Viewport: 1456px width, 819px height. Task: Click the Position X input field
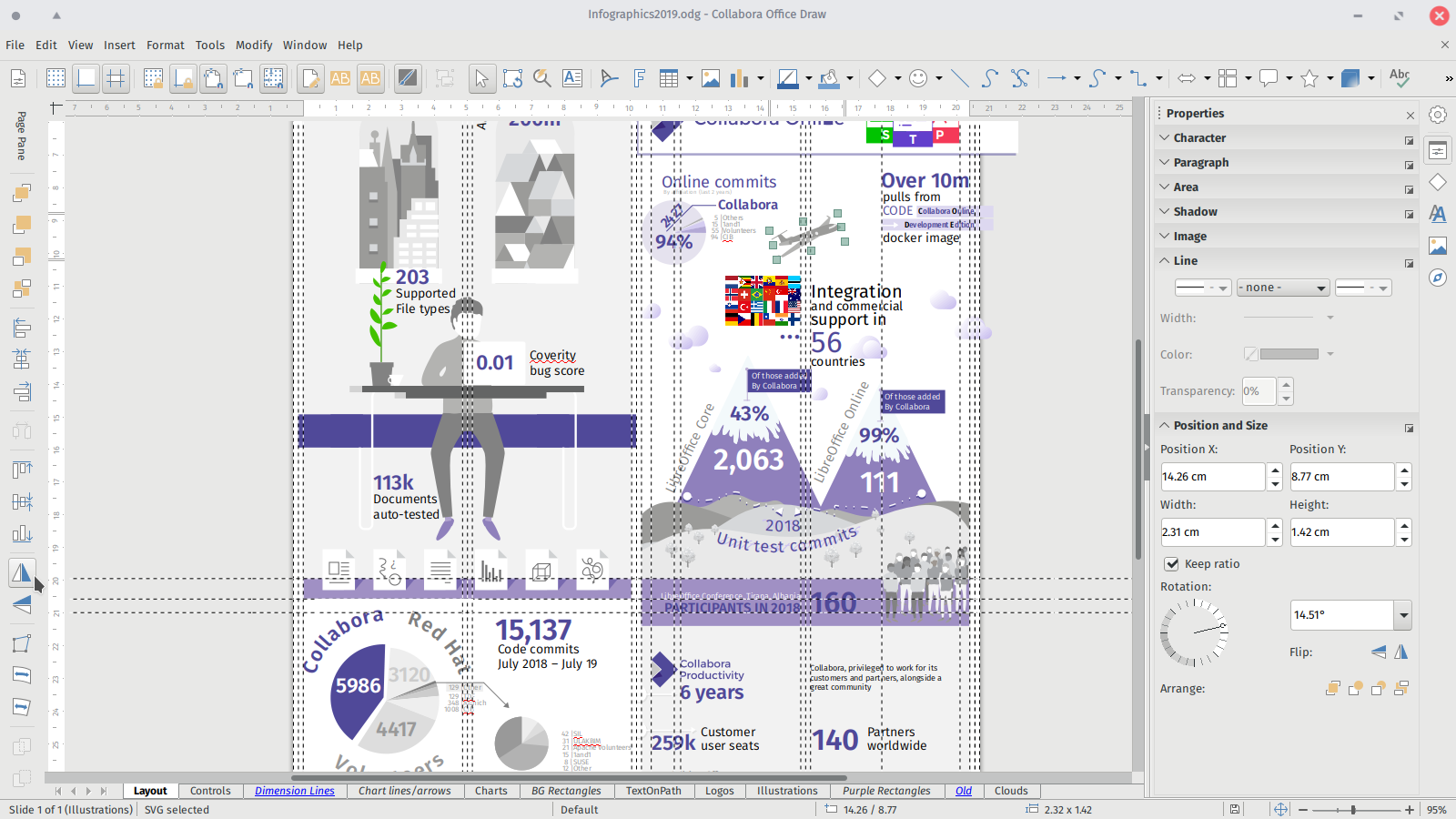tap(1212, 477)
